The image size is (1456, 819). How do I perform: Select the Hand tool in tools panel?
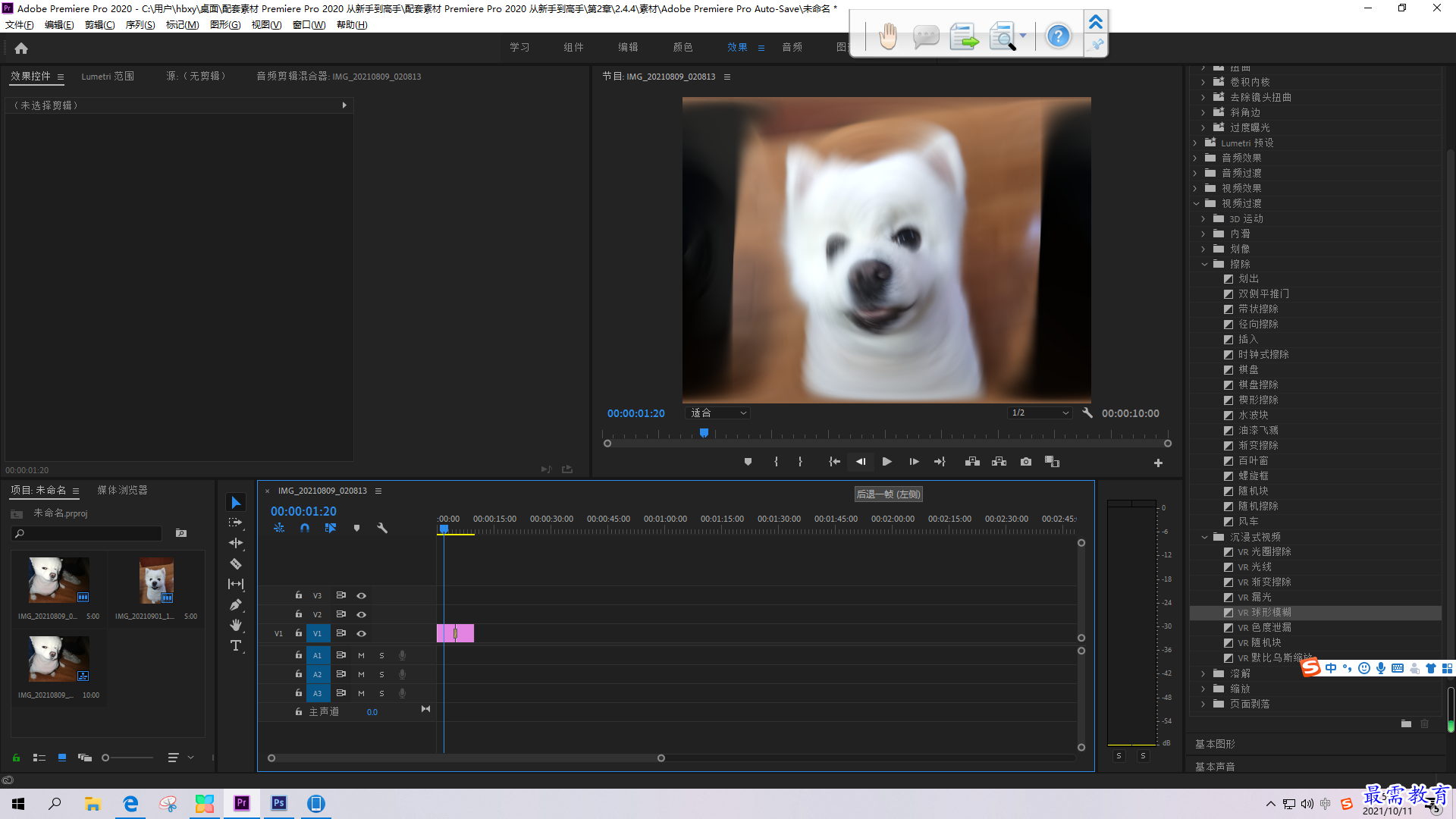pos(236,625)
